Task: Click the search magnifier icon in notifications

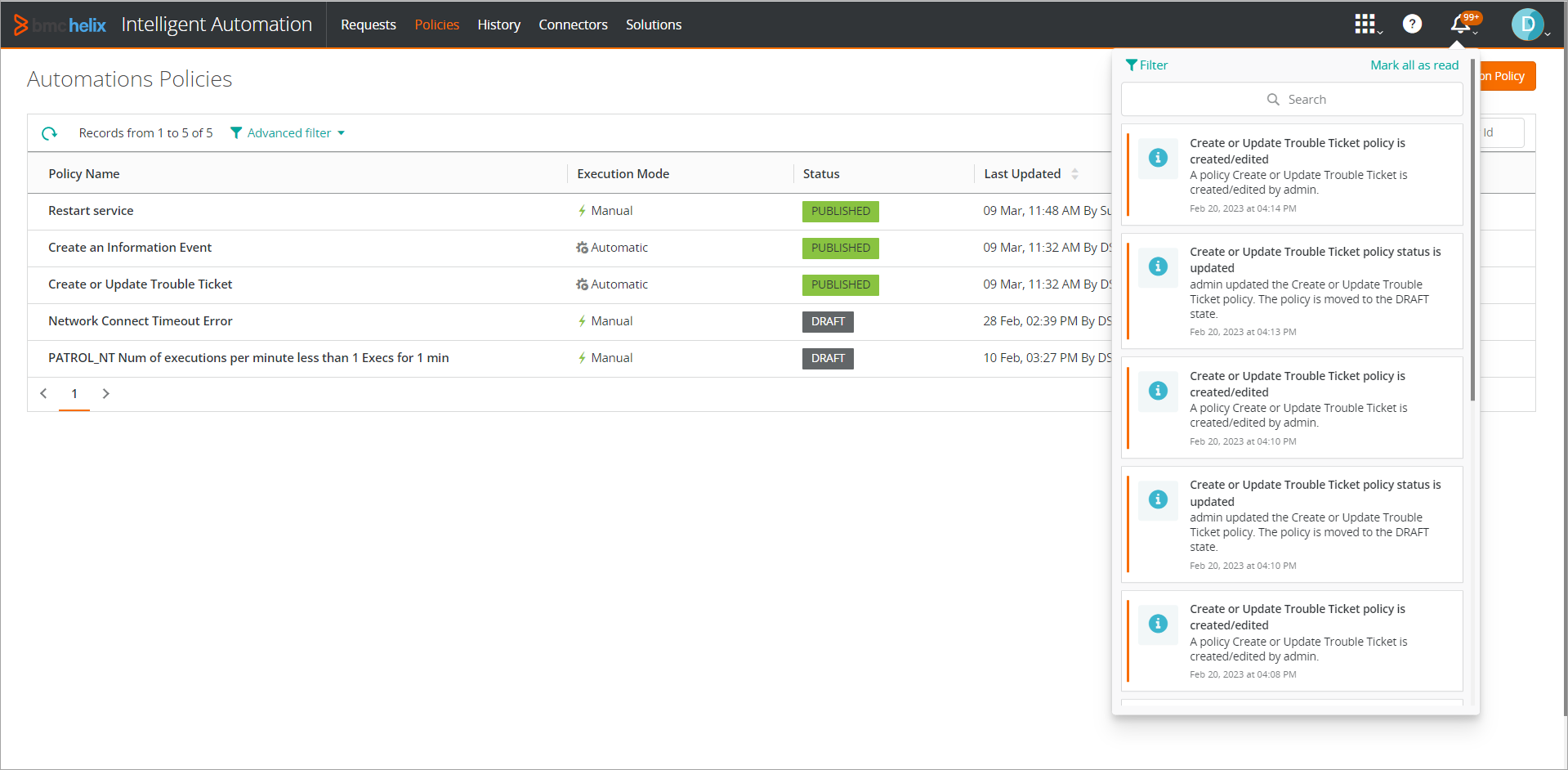Action: click(1273, 100)
